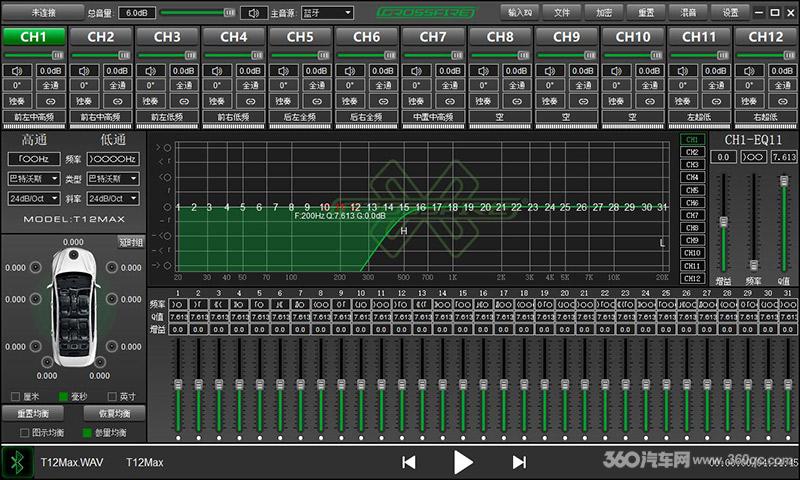Skip to the next track
The width and height of the screenshot is (800, 480).
519,462
